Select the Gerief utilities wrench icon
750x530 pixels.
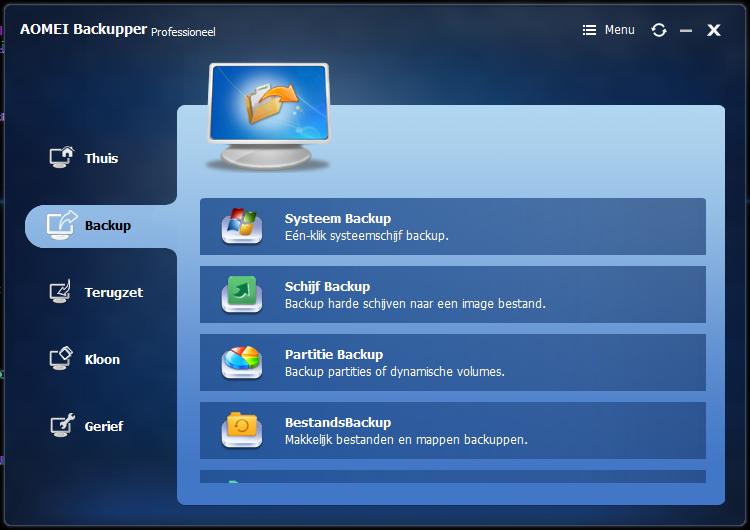[62, 425]
